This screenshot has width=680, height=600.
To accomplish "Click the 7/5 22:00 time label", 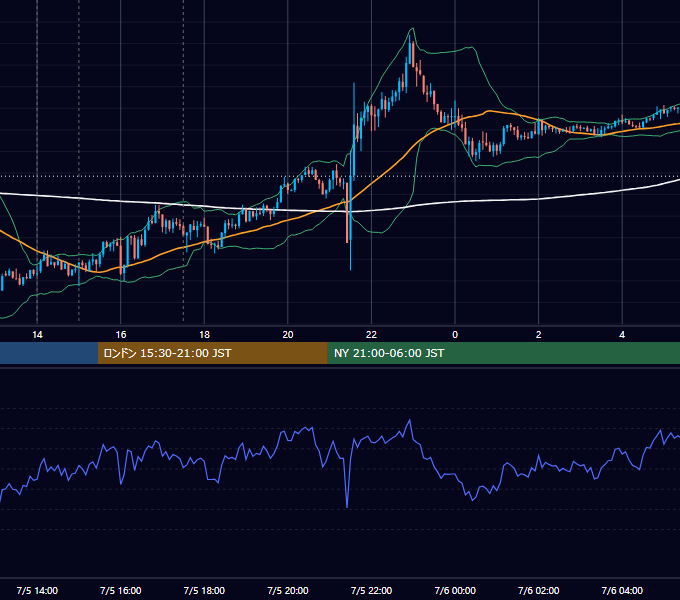I will coord(371,590).
